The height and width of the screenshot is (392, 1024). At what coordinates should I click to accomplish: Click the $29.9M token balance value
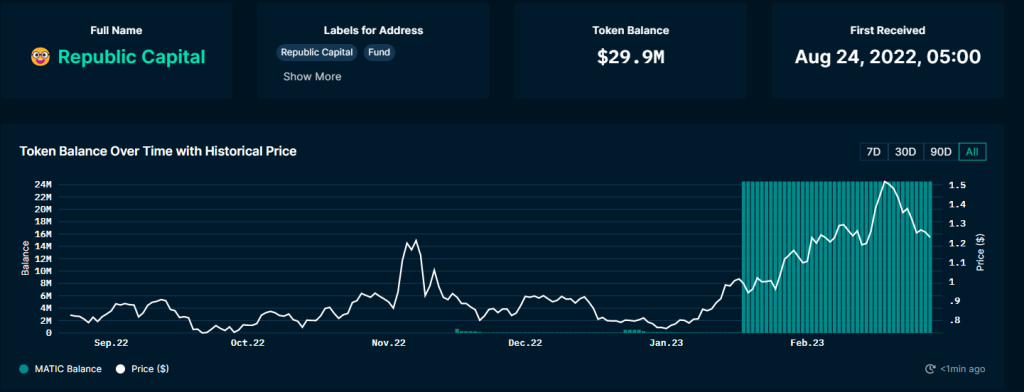pos(631,57)
